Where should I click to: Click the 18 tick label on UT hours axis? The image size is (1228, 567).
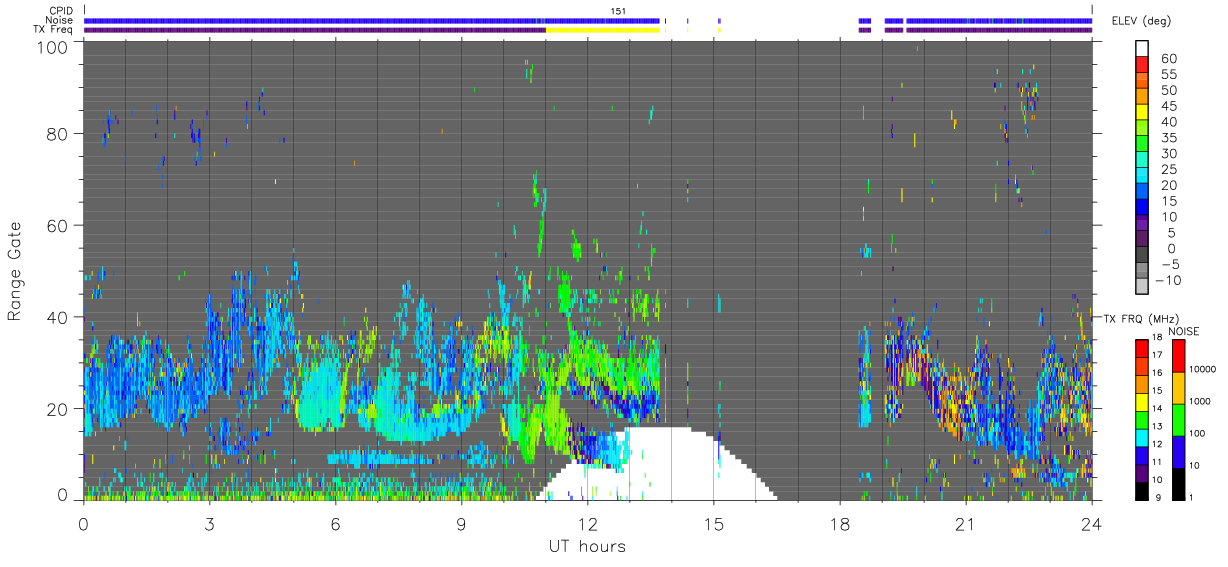(839, 523)
